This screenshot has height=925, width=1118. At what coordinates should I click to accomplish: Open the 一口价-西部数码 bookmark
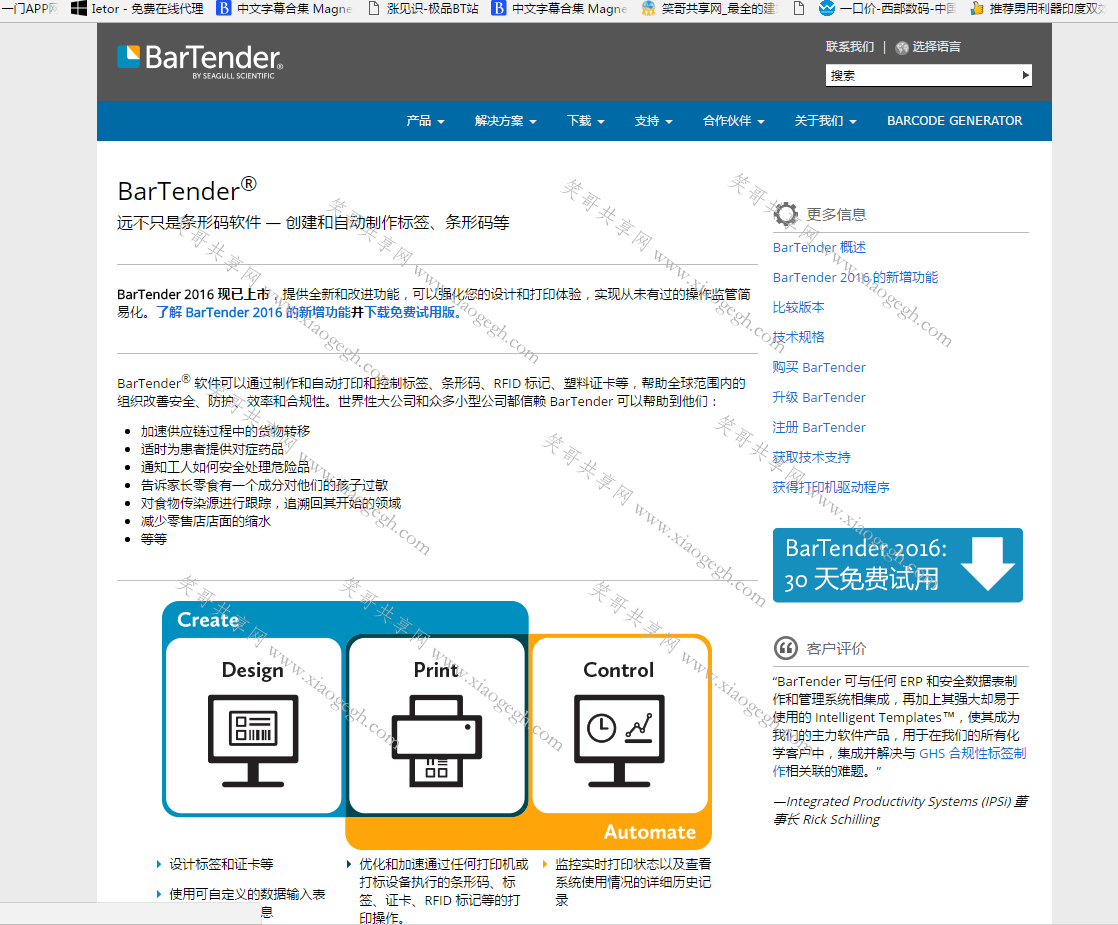pyautogui.click(x=888, y=9)
